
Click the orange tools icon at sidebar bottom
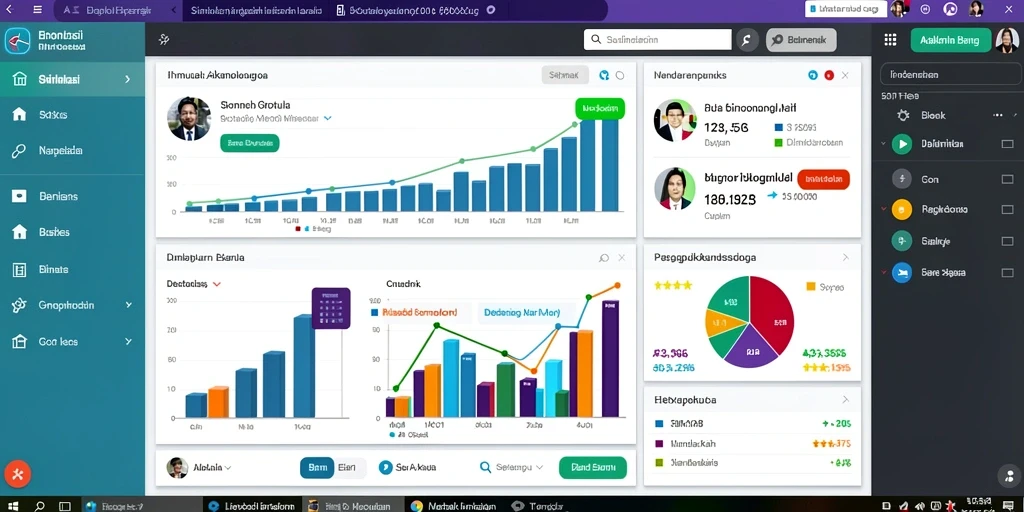pos(17,474)
